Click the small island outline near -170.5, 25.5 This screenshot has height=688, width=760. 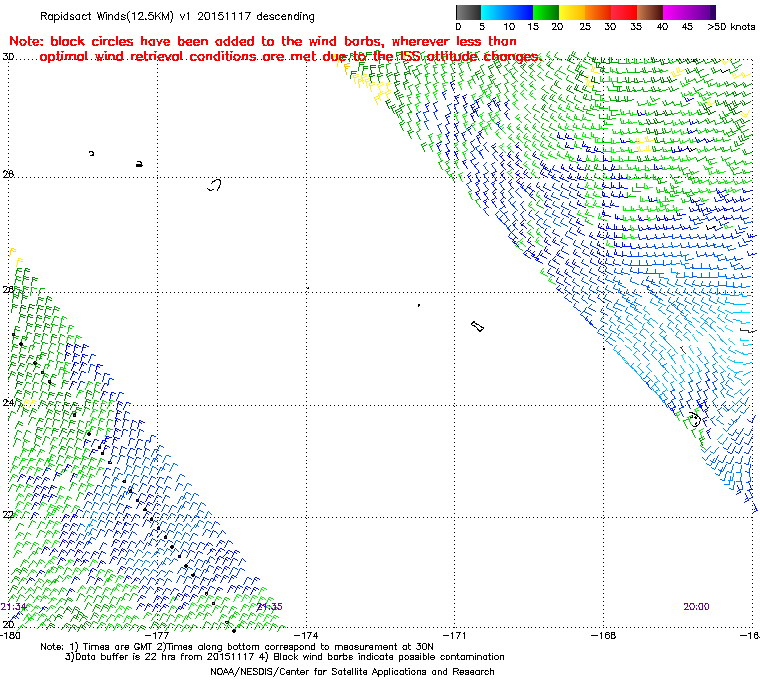477,326
